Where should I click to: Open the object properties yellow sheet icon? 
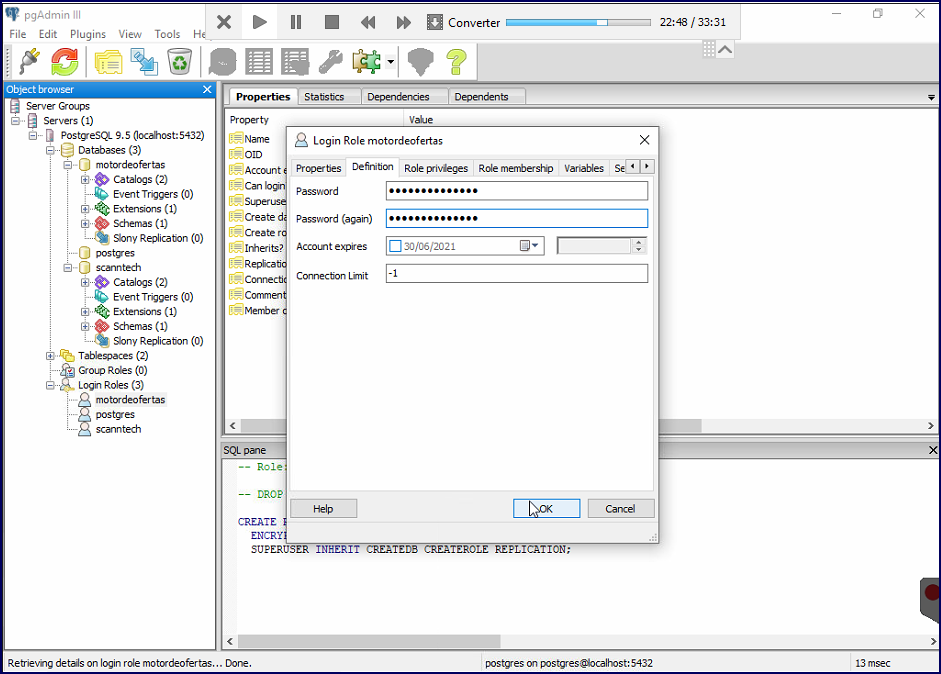(x=108, y=61)
